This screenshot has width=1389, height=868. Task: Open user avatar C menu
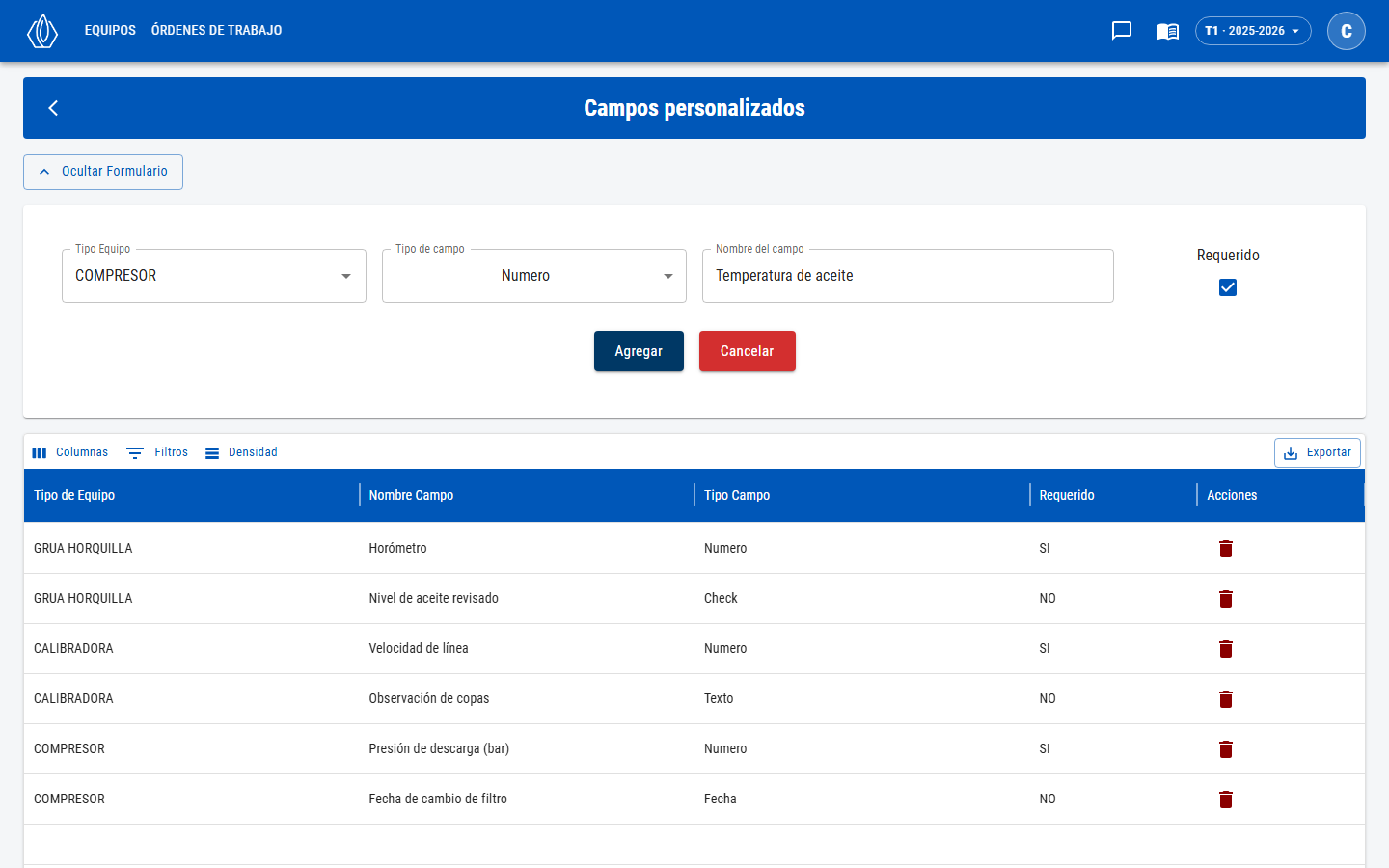[1347, 31]
